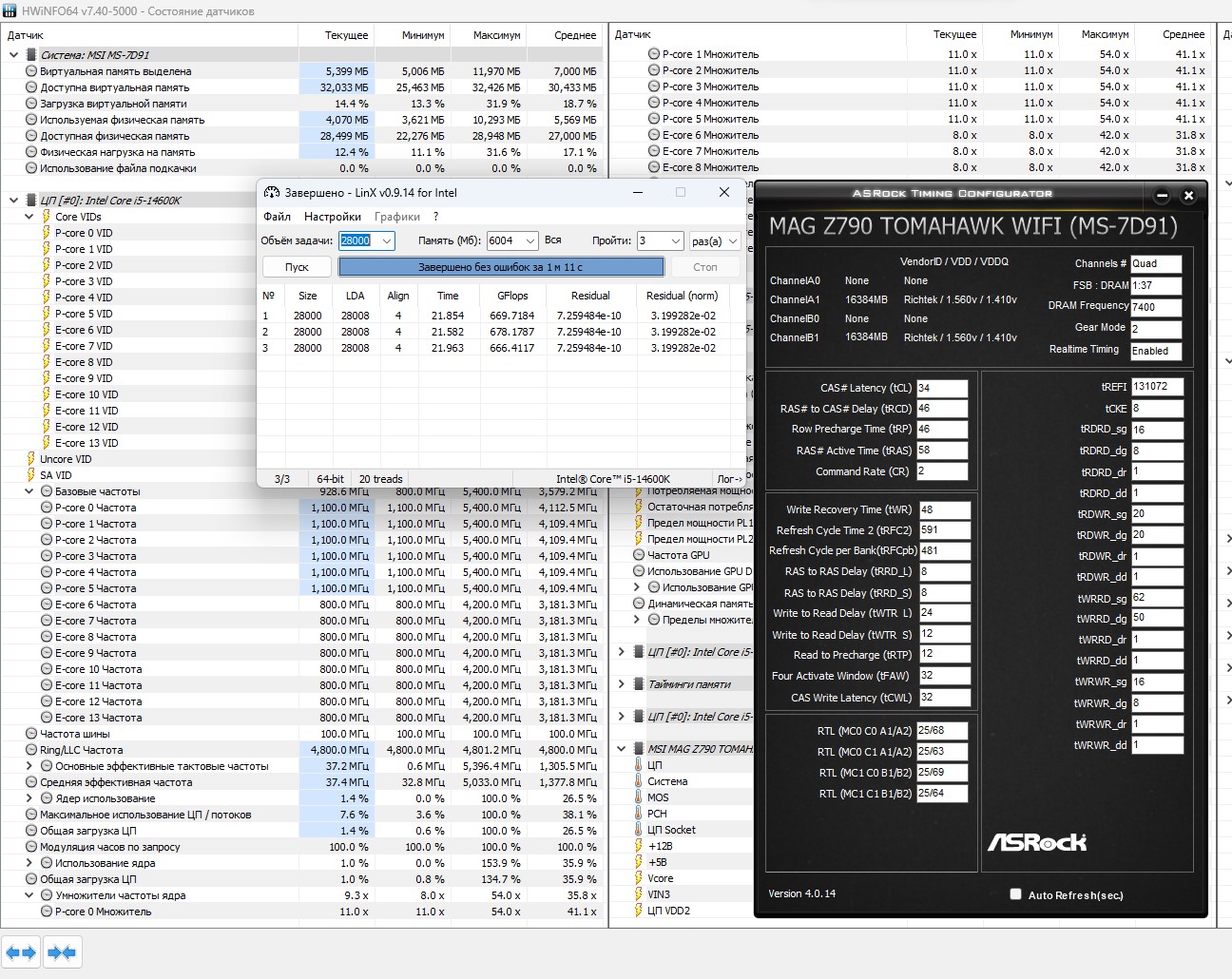Screen dimensions: 1232x979
Task: Click the 64-bit status bar entry in LinX
Action: pos(330,479)
